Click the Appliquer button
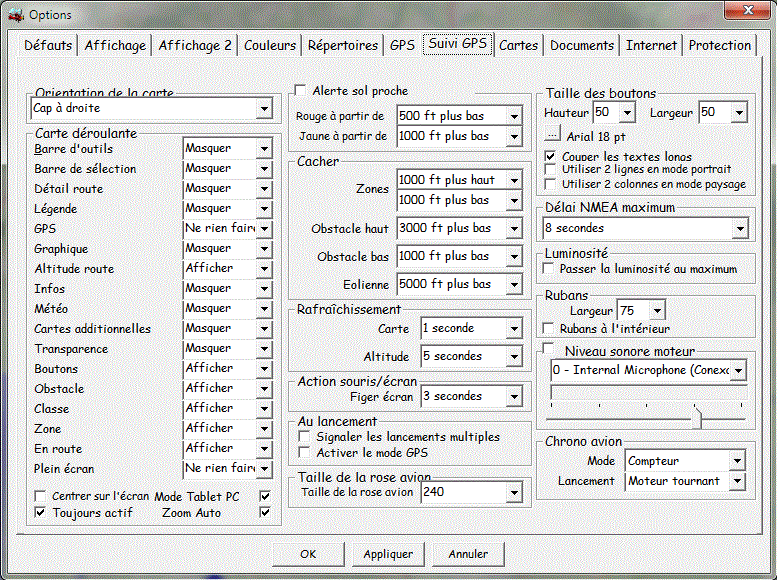777x580 pixels. click(x=388, y=554)
